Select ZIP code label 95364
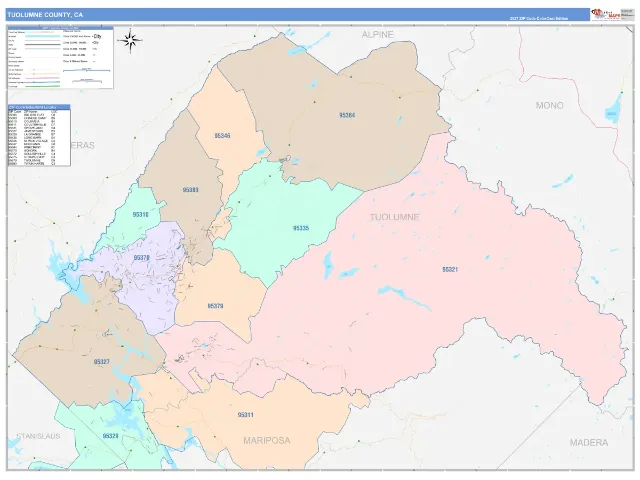This screenshot has width=640, height=480. (347, 115)
